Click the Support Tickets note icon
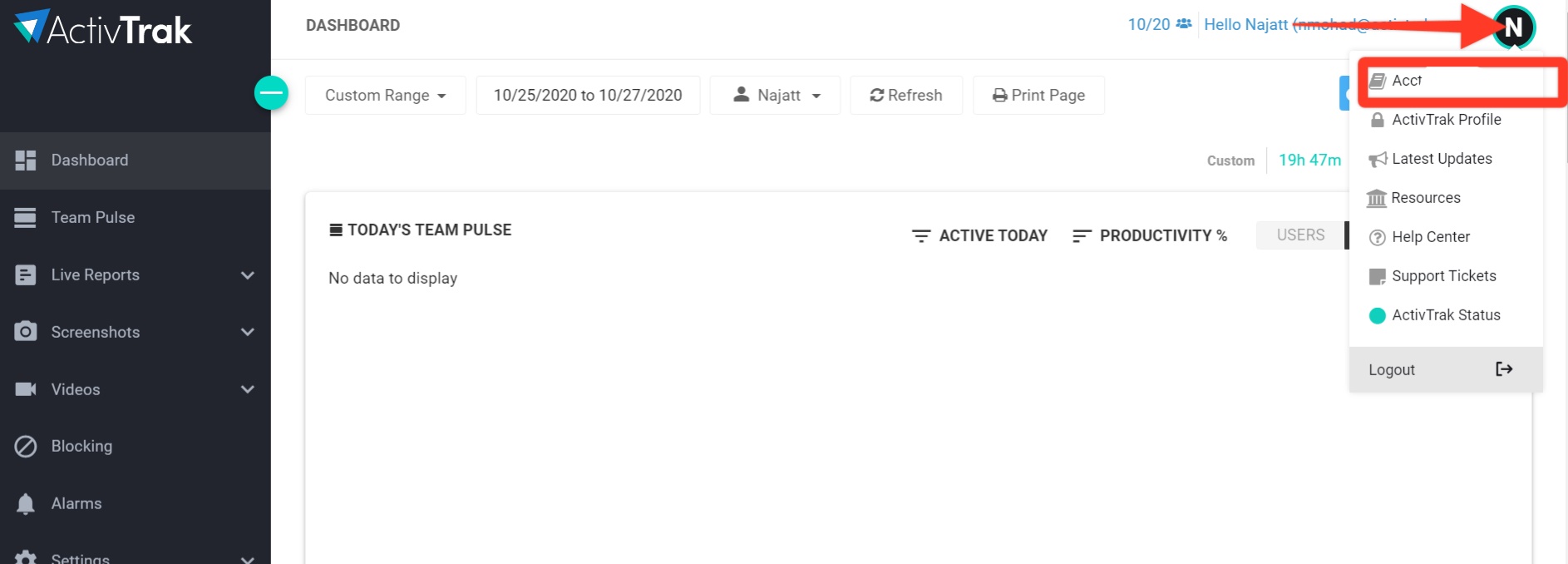Image resolution: width=1568 pixels, height=564 pixels. coord(1377,276)
